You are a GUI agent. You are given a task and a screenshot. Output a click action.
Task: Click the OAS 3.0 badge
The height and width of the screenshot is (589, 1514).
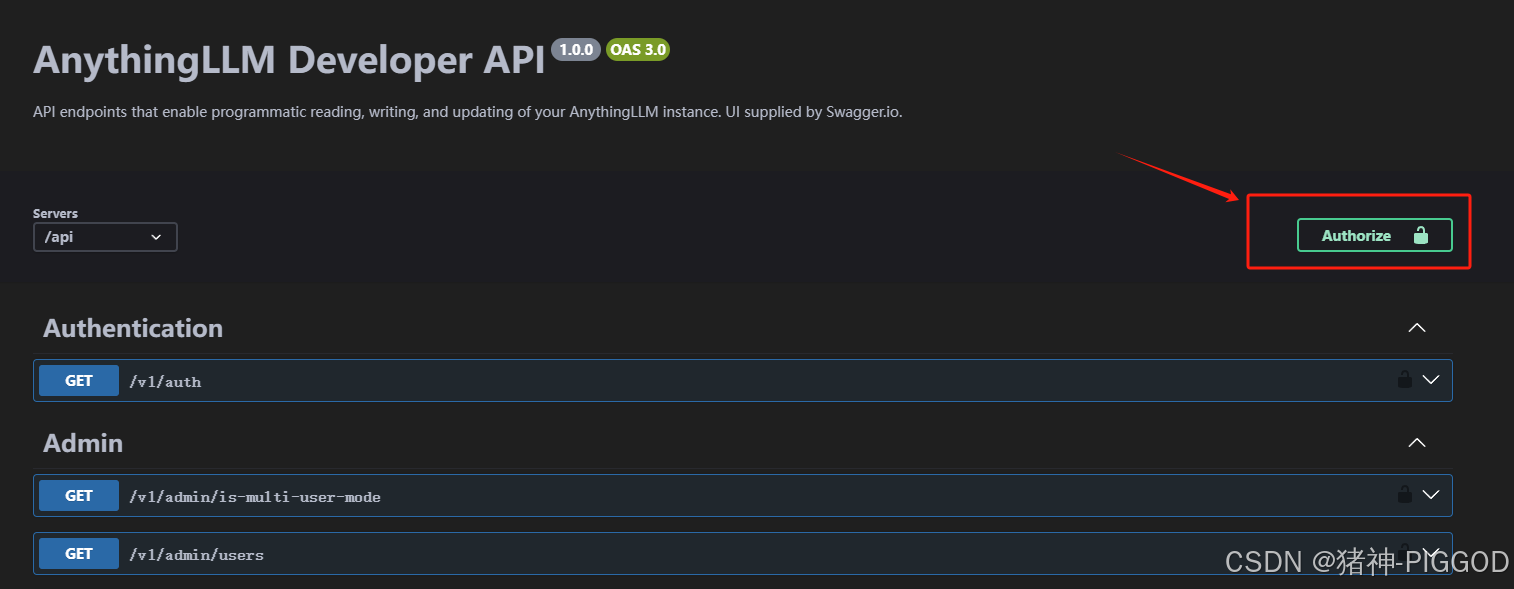pyautogui.click(x=637, y=49)
